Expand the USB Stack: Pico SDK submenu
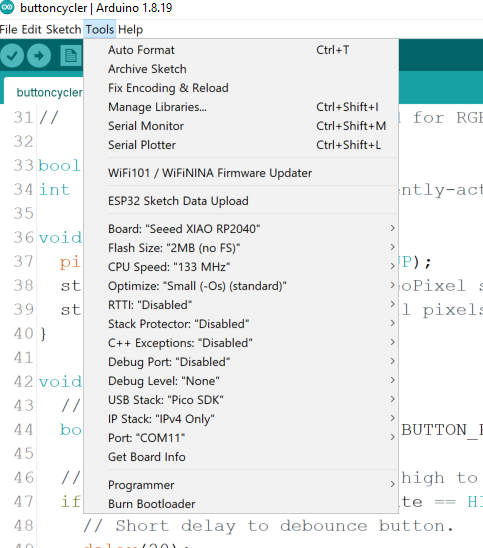This screenshot has height=548, width=483. (x=241, y=400)
